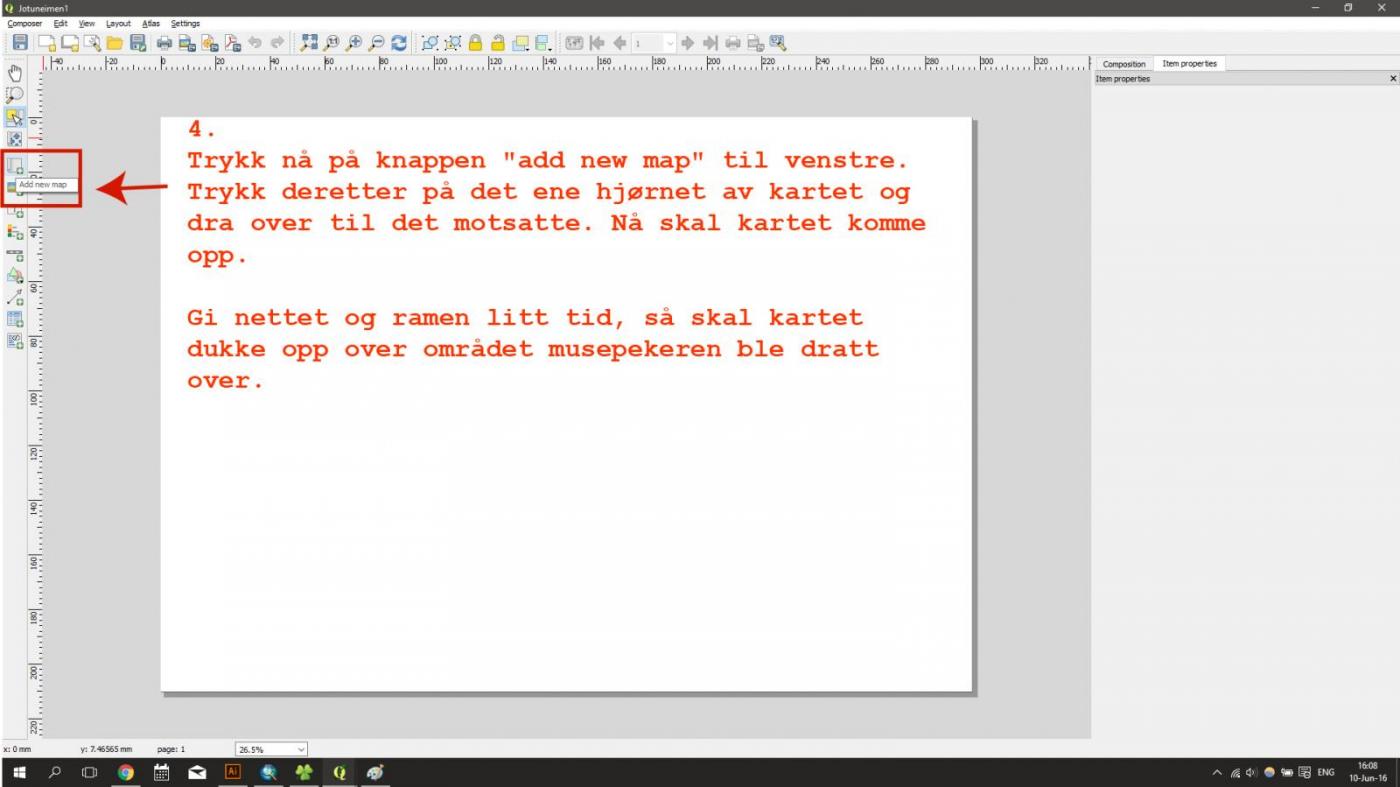Open the zoom level 26.5% dropdown
The height and width of the screenshot is (787, 1400).
coord(301,749)
